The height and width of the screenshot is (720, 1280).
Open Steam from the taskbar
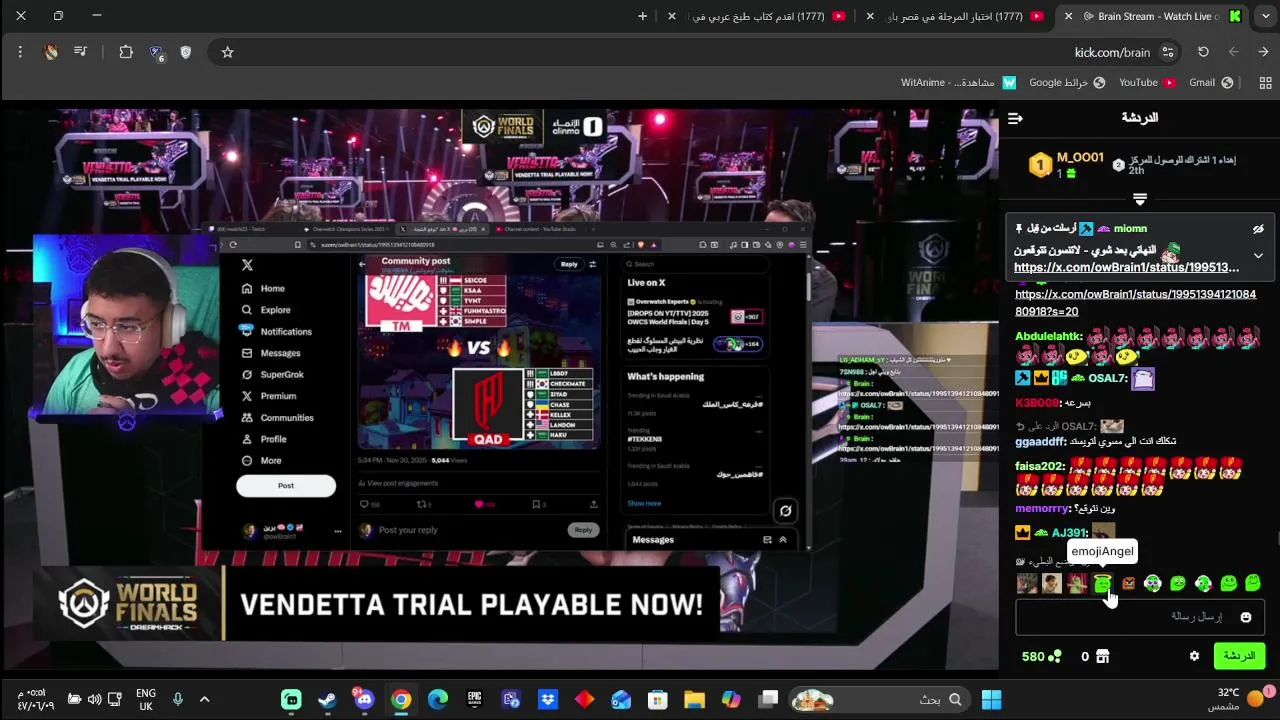[x=327, y=699]
